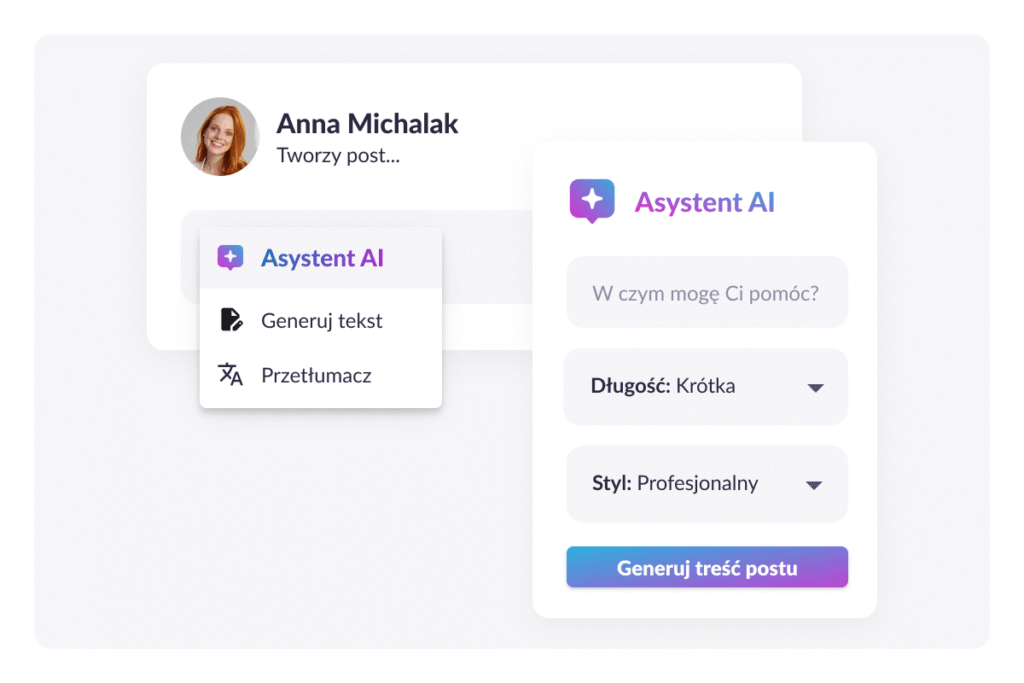Click the large Asystent AI logo icon
Image resolution: width=1024 pixels, height=683 pixels.
click(x=592, y=201)
